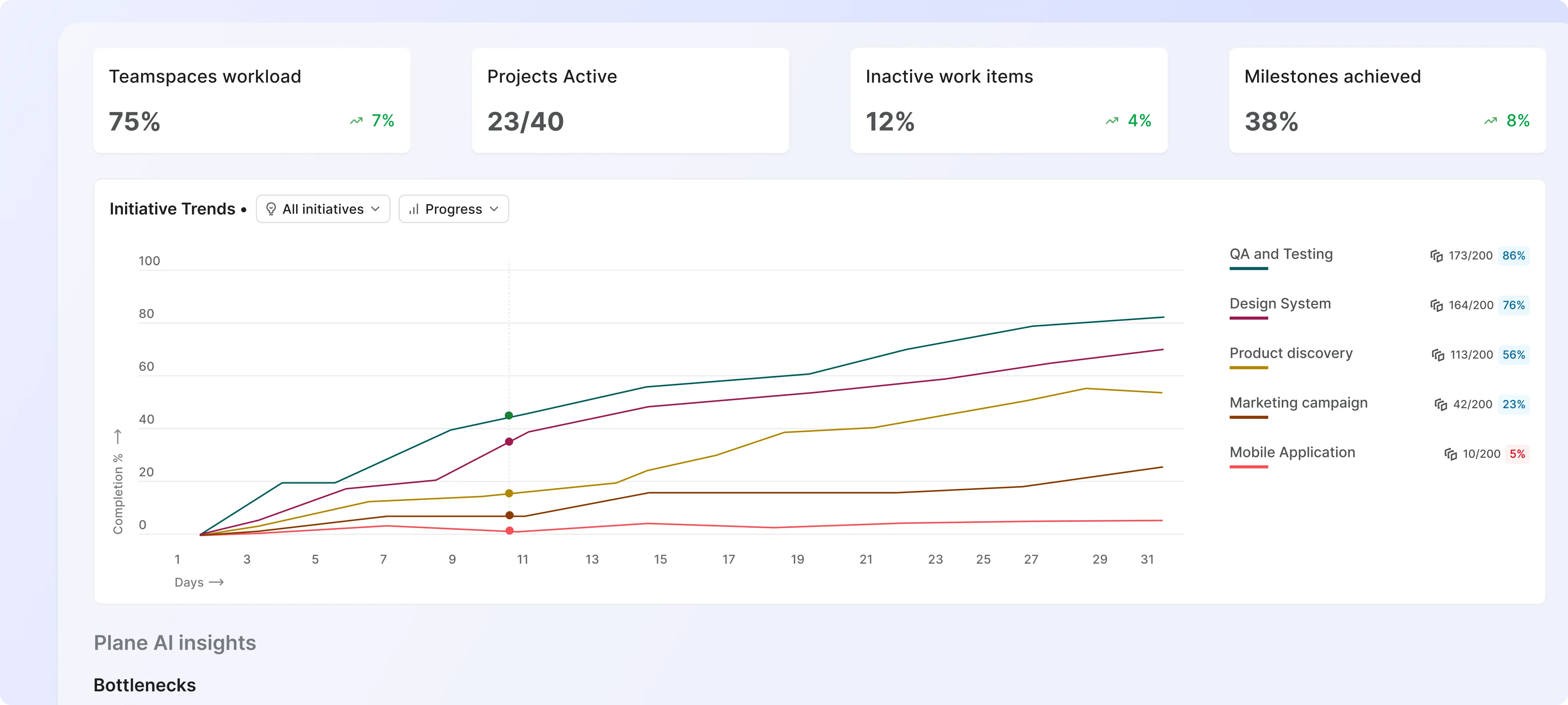Viewport: 1568px width, 705px height.
Task: Toggle QA and Testing legend series
Action: pyautogui.click(x=1281, y=254)
